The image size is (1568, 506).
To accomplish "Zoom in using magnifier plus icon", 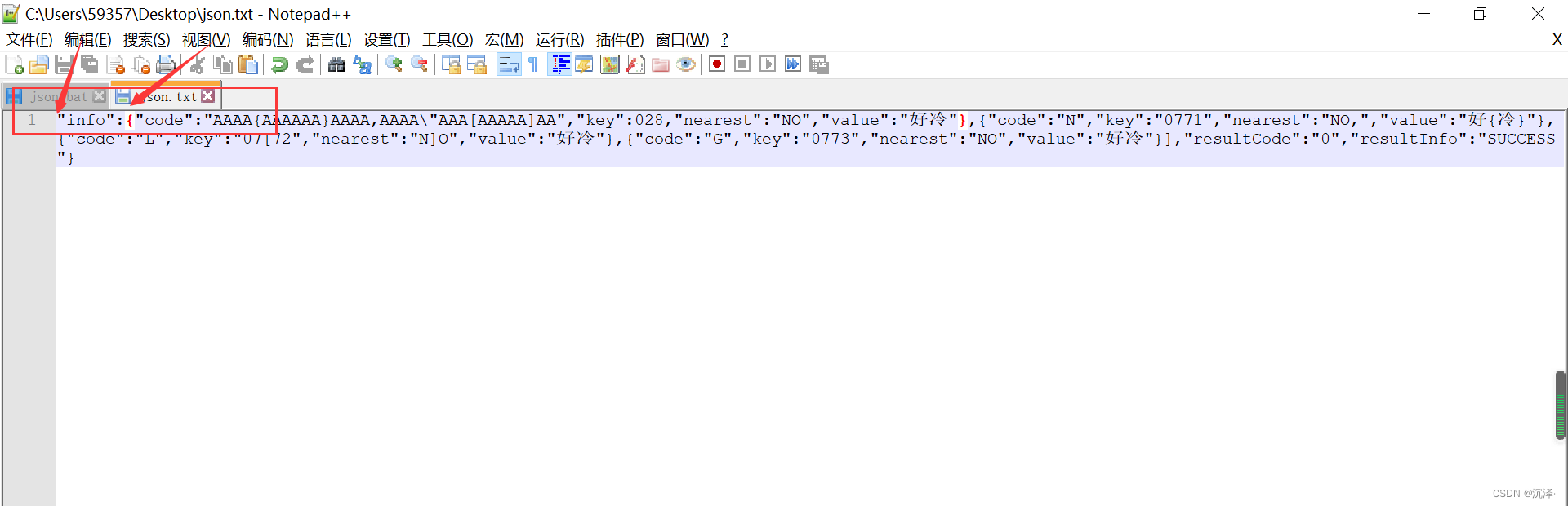I will pos(394,64).
